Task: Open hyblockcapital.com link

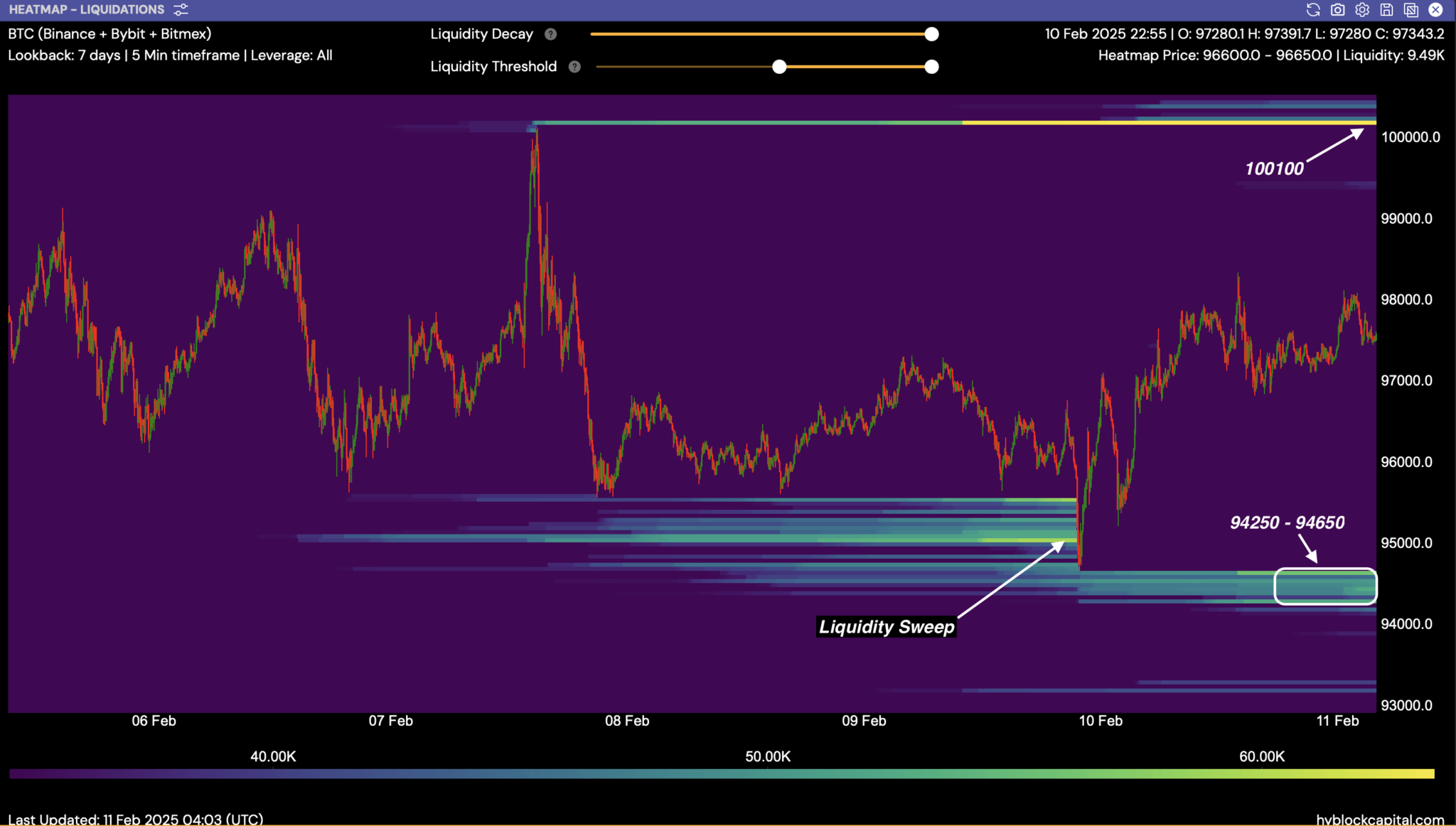Action: (x=1380, y=819)
